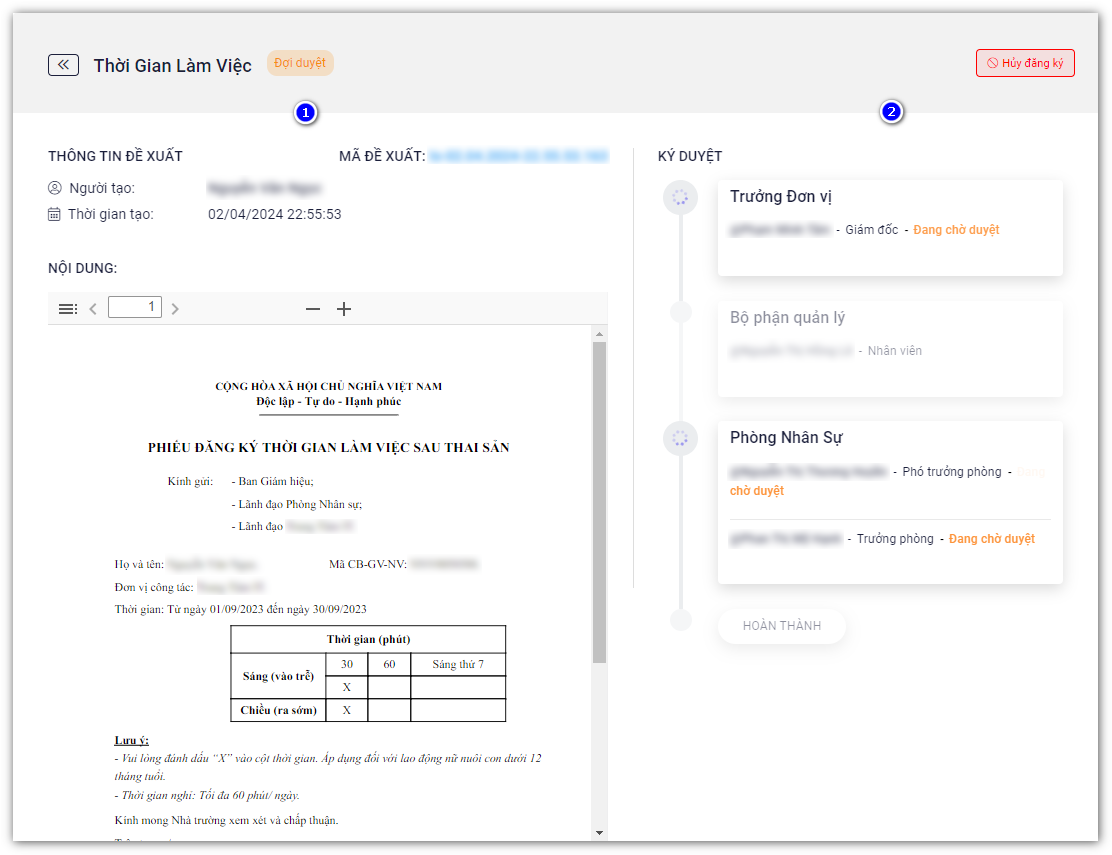Open the document sidebar list icon
The image size is (1112, 855).
click(68, 309)
